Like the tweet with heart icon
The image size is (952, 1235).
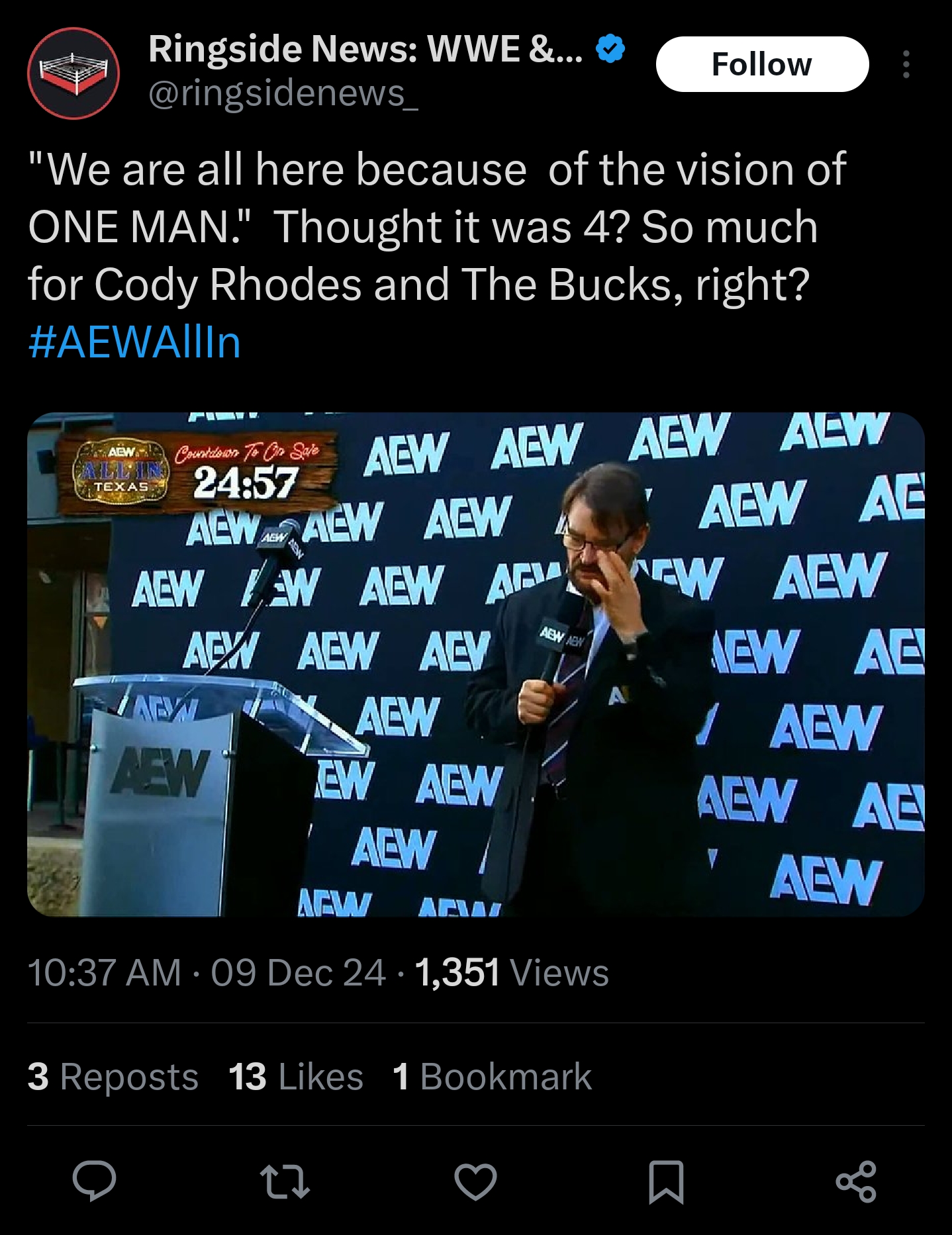pos(475,1181)
